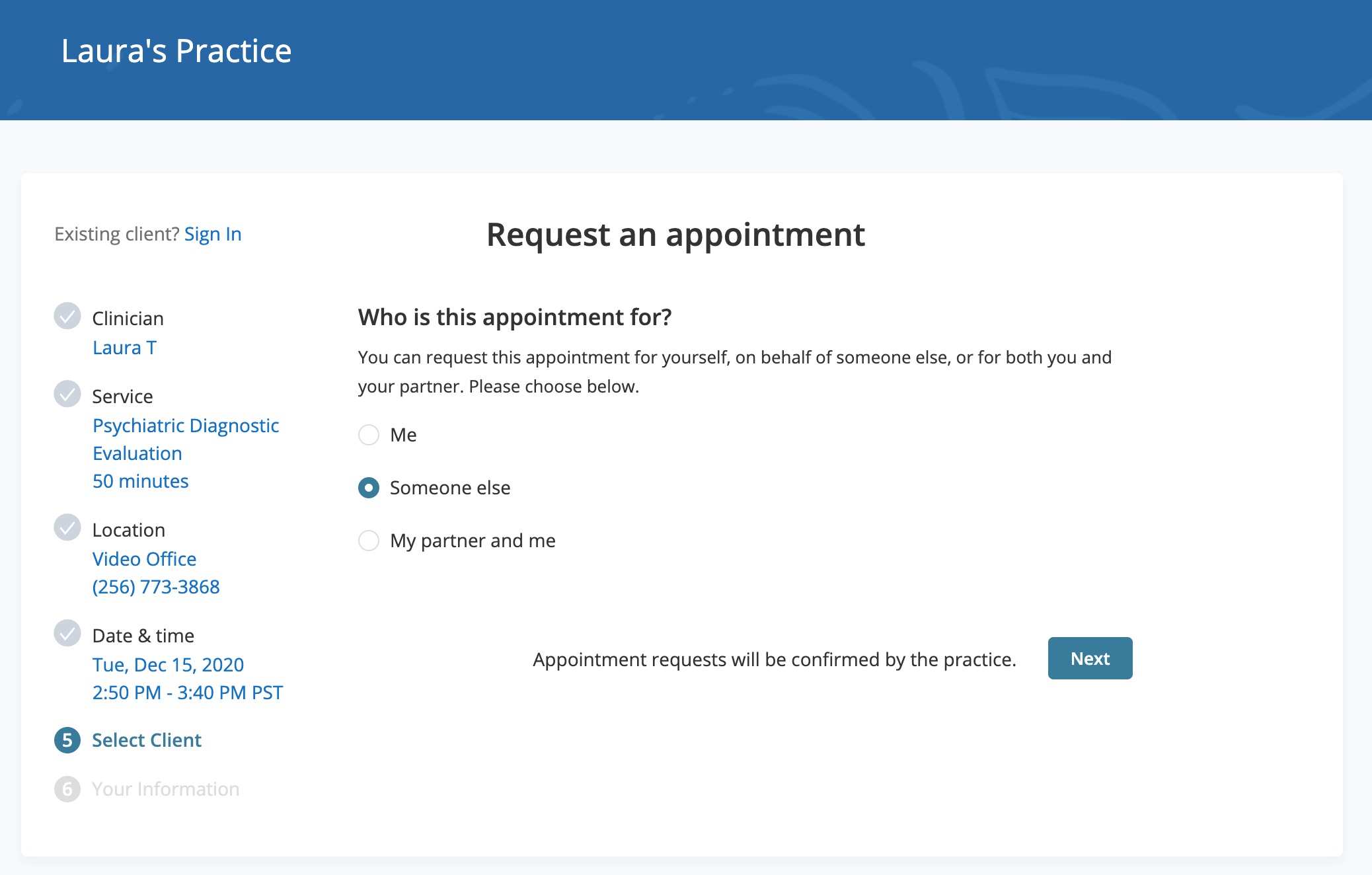Click the Video Office location link
The image size is (1372, 875).
[144, 559]
